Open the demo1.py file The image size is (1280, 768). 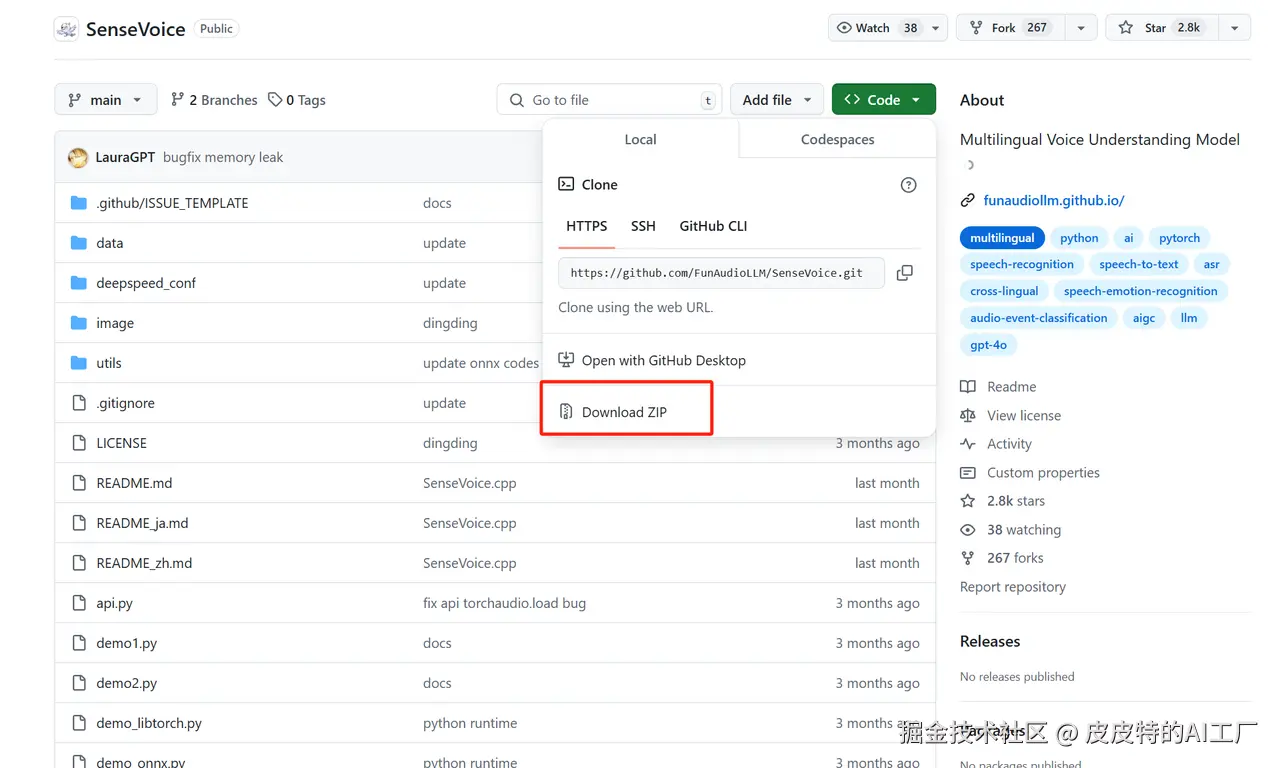pyautogui.click(x=127, y=643)
